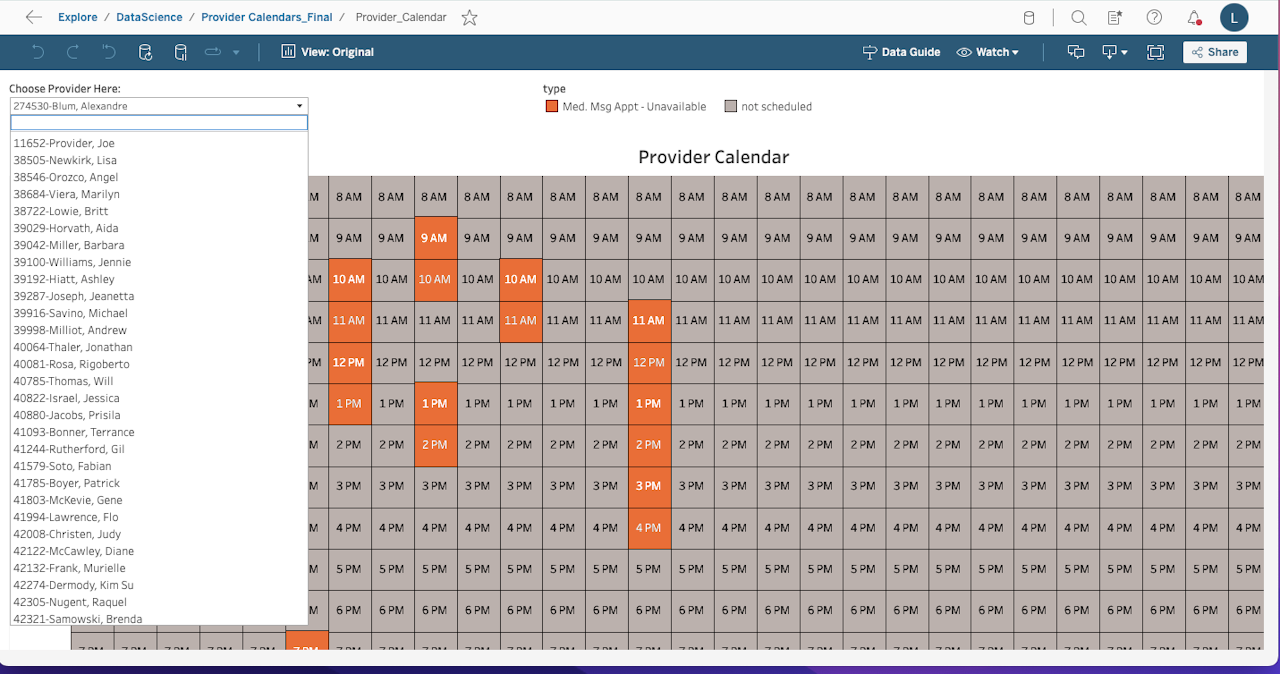Open the user avatar account menu
Viewport: 1280px width, 674px height.
(x=1234, y=17)
